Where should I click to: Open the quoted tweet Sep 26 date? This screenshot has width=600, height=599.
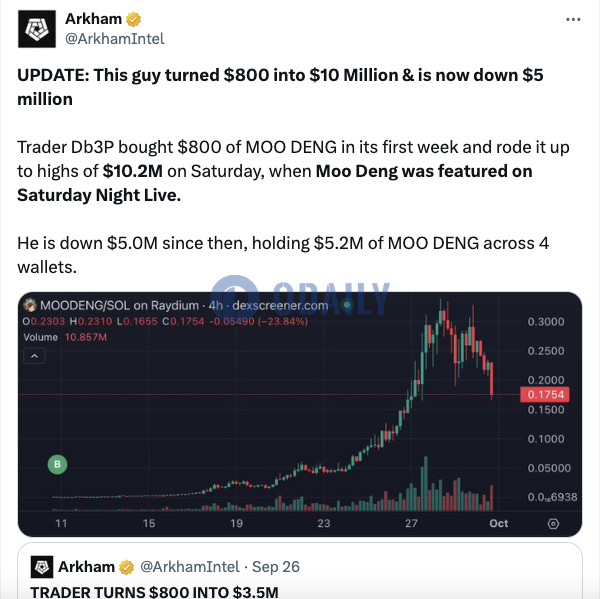click(x=276, y=567)
